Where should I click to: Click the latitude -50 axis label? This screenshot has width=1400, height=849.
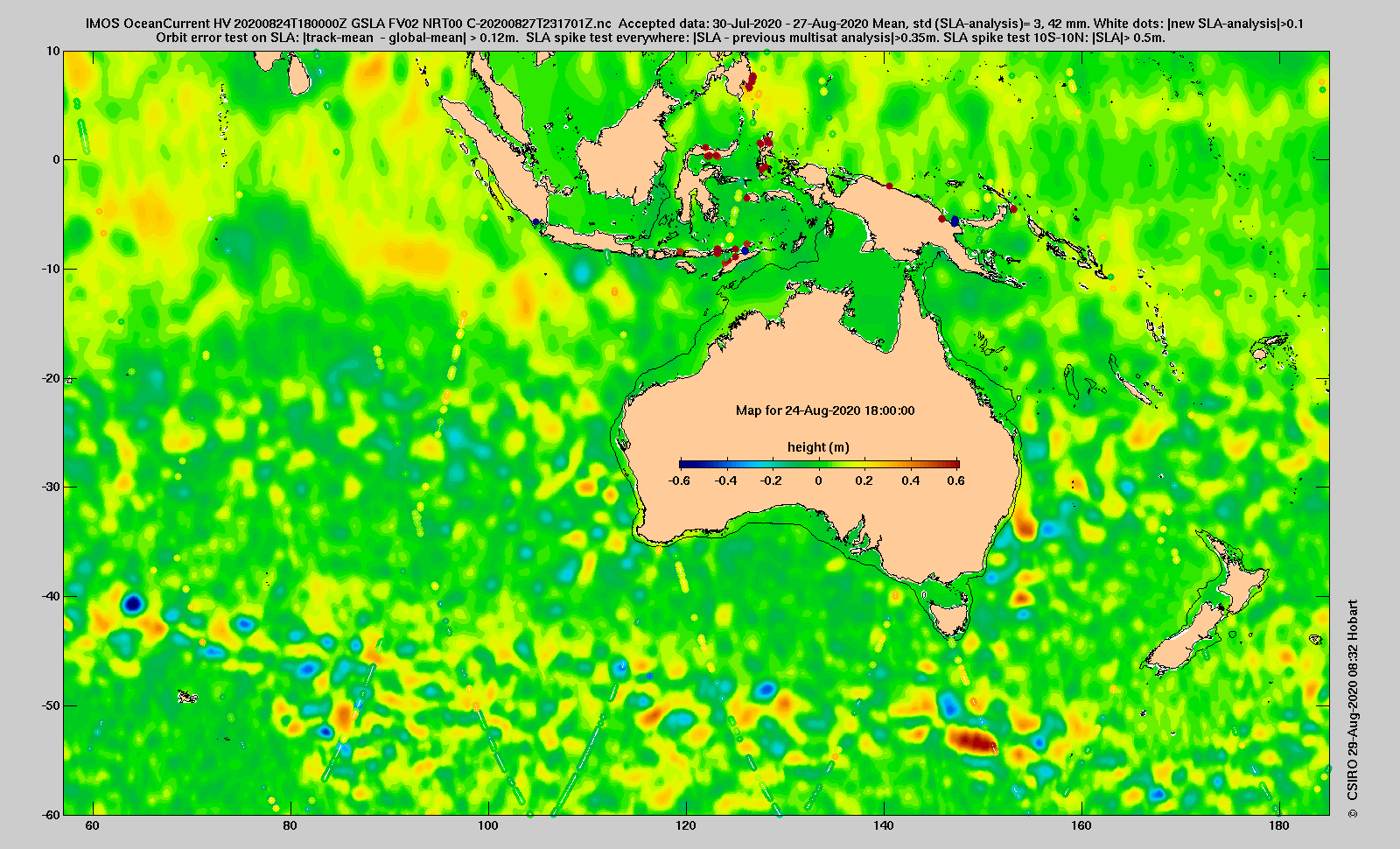(x=52, y=705)
